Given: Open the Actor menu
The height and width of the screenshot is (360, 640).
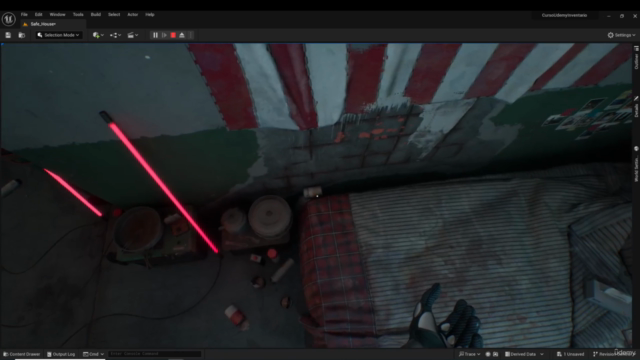Looking at the screenshot, I should tap(133, 15).
